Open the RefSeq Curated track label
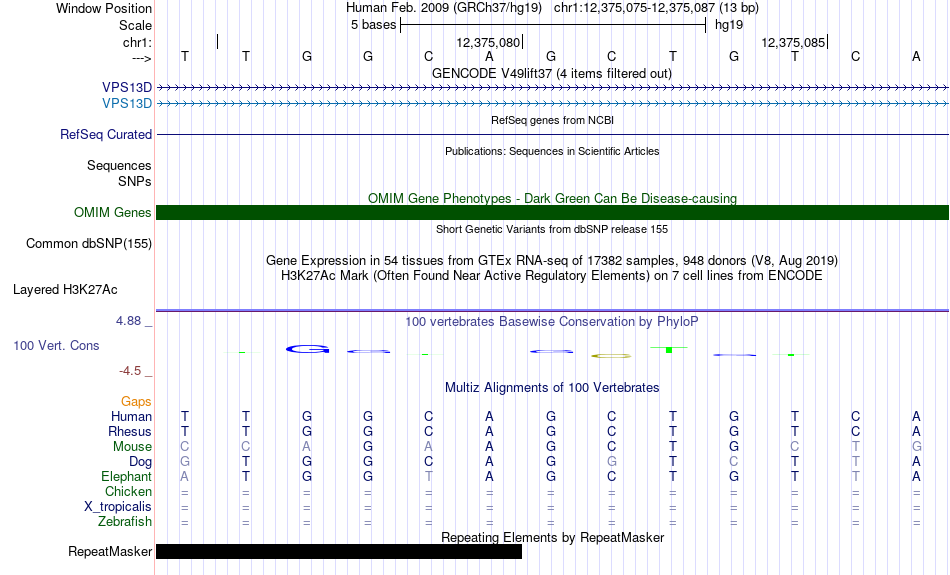Viewport: 950px width, 575px height. click(105, 135)
